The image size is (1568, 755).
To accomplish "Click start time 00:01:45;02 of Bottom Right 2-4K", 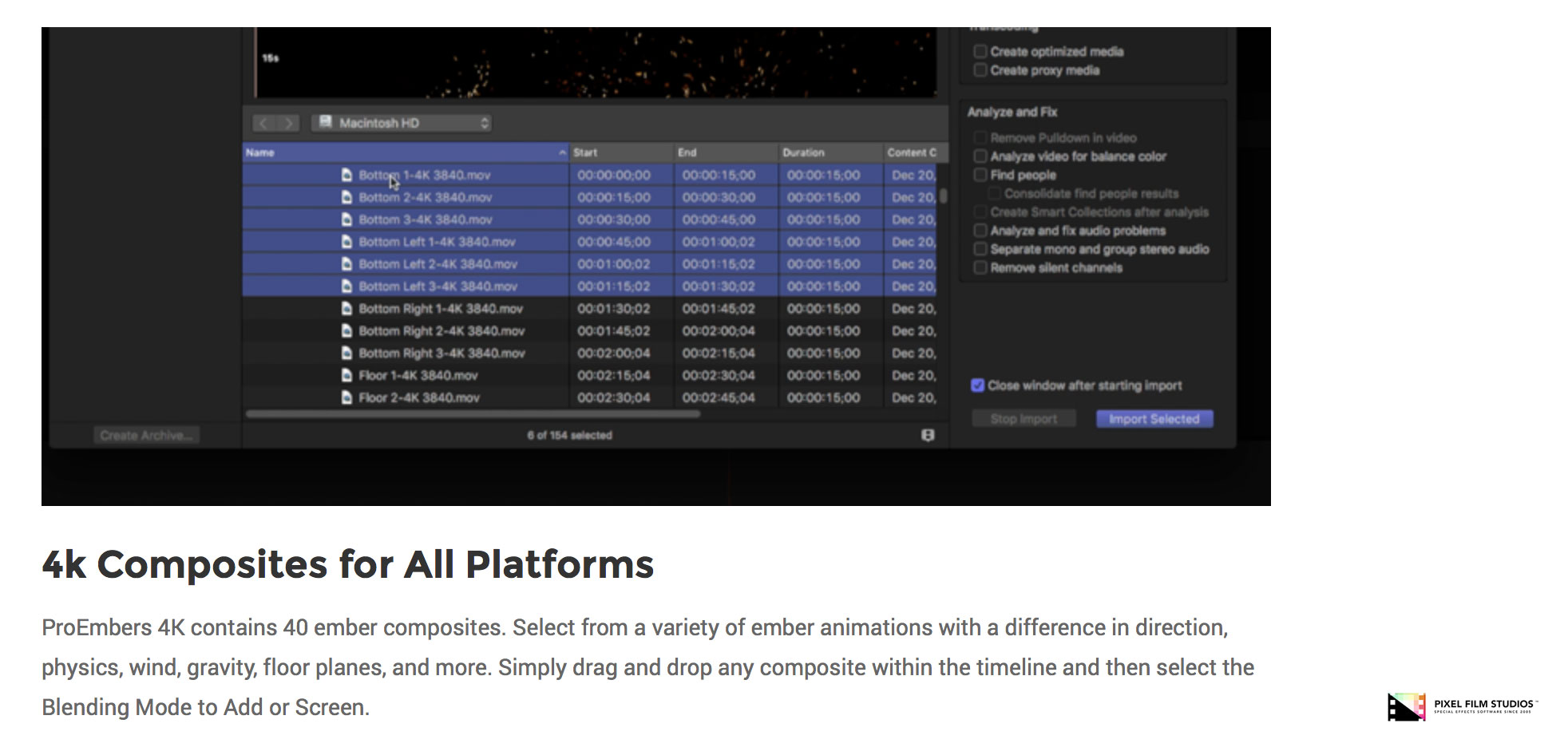I will coord(614,330).
